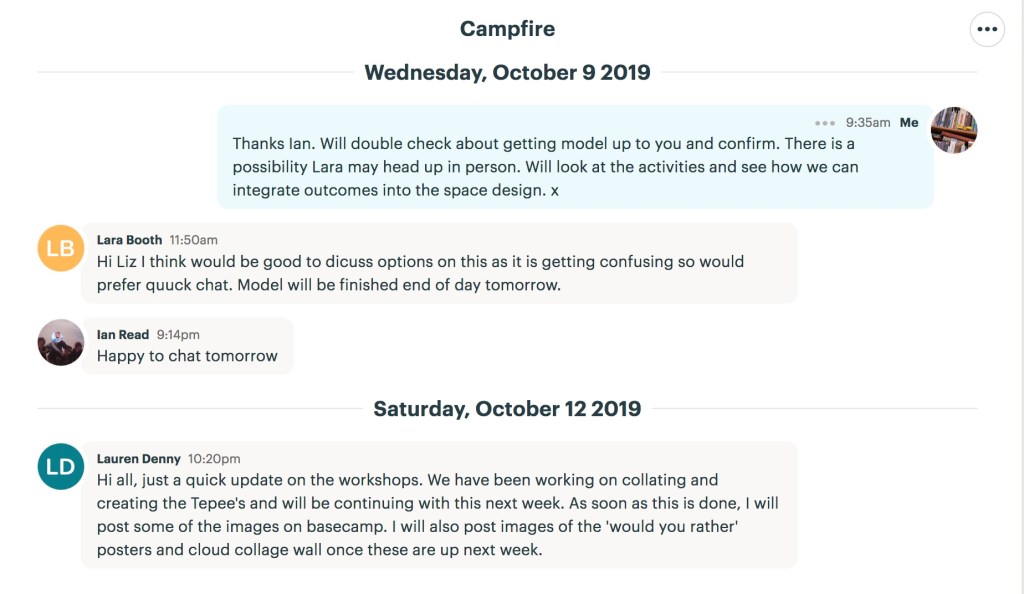Click Lara's message about model options
1024x594 pixels.
pos(420,273)
